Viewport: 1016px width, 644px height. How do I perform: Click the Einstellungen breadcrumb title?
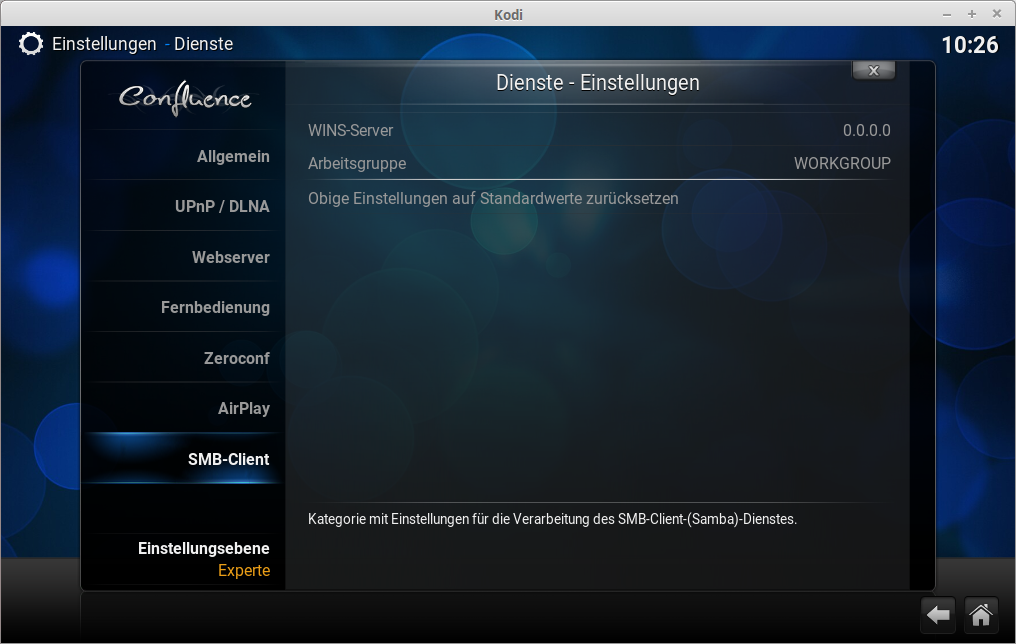click(104, 44)
